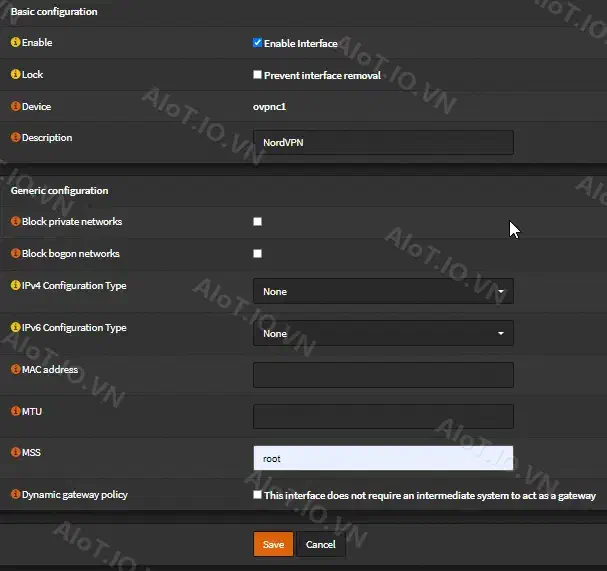Click the MSS field containing root

pyautogui.click(x=383, y=458)
